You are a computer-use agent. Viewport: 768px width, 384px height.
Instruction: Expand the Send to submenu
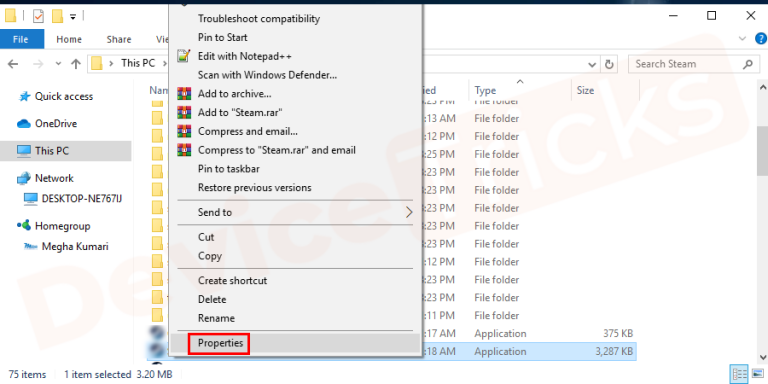295,212
